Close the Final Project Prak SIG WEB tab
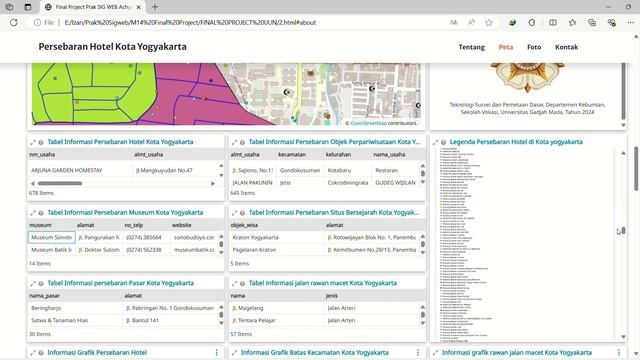The width and height of the screenshot is (640, 360). pos(138,7)
